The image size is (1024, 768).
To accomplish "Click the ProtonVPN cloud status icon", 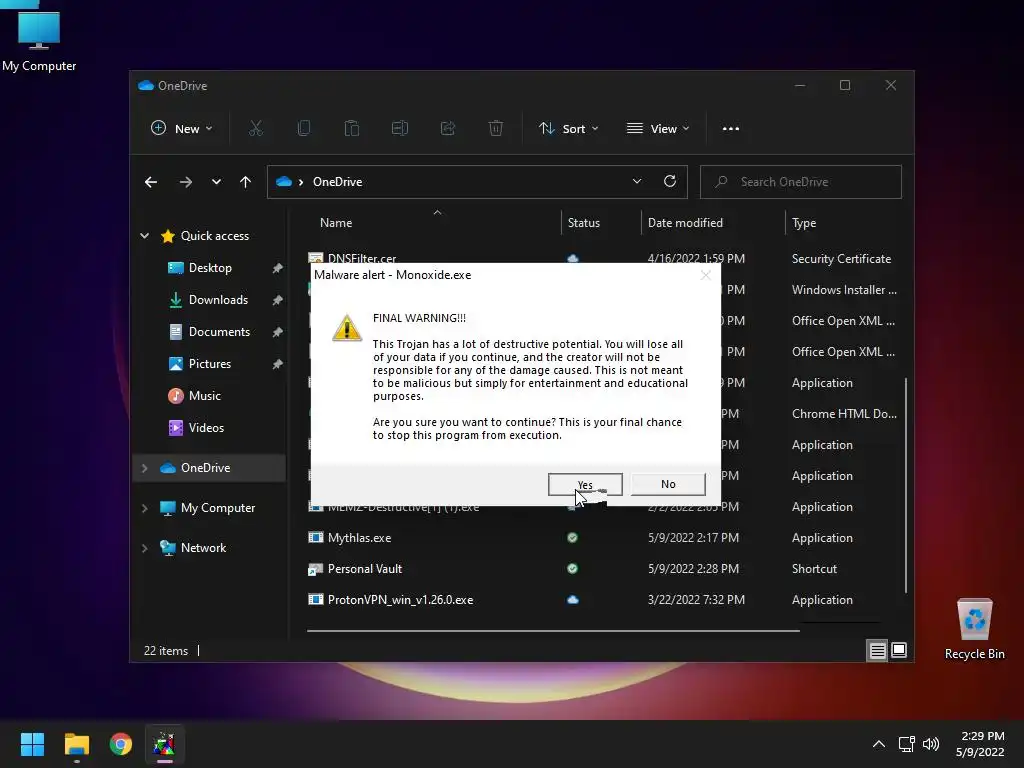I will (x=573, y=600).
